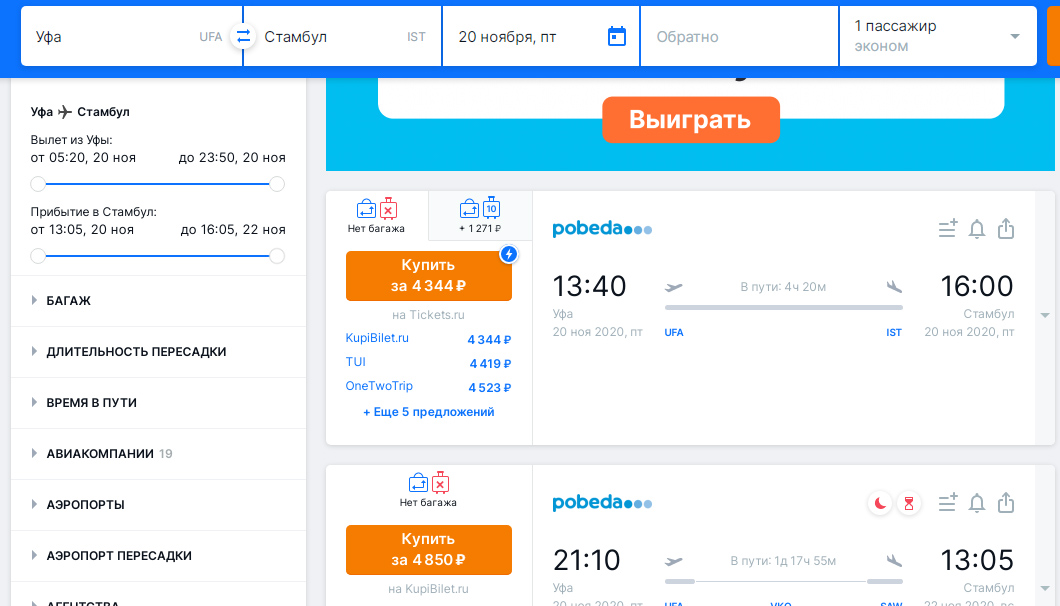Click the return date field 'Обратно'
Viewport: 1060px width, 606px height.
740,37
